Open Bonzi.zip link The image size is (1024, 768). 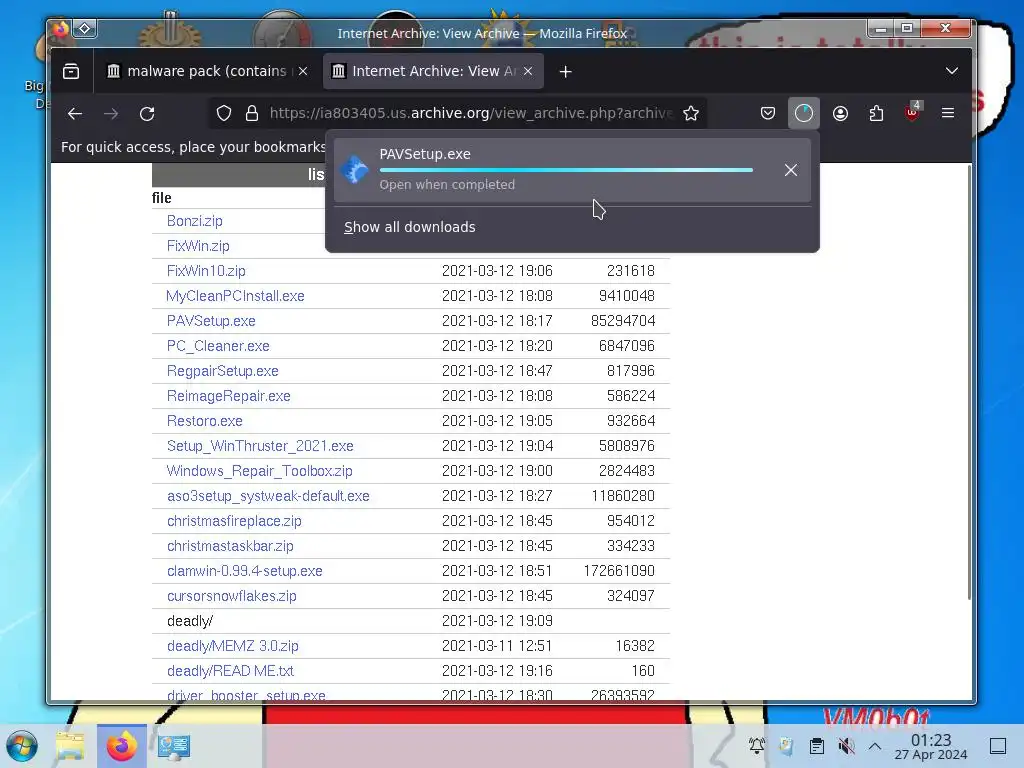[195, 221]
